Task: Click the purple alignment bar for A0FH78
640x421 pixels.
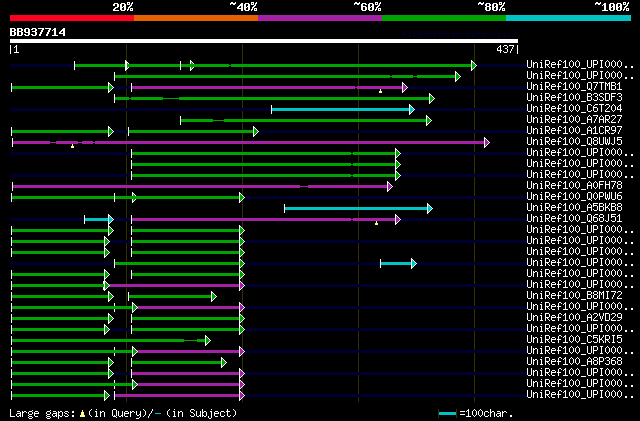Action: [x=200, y=187]
